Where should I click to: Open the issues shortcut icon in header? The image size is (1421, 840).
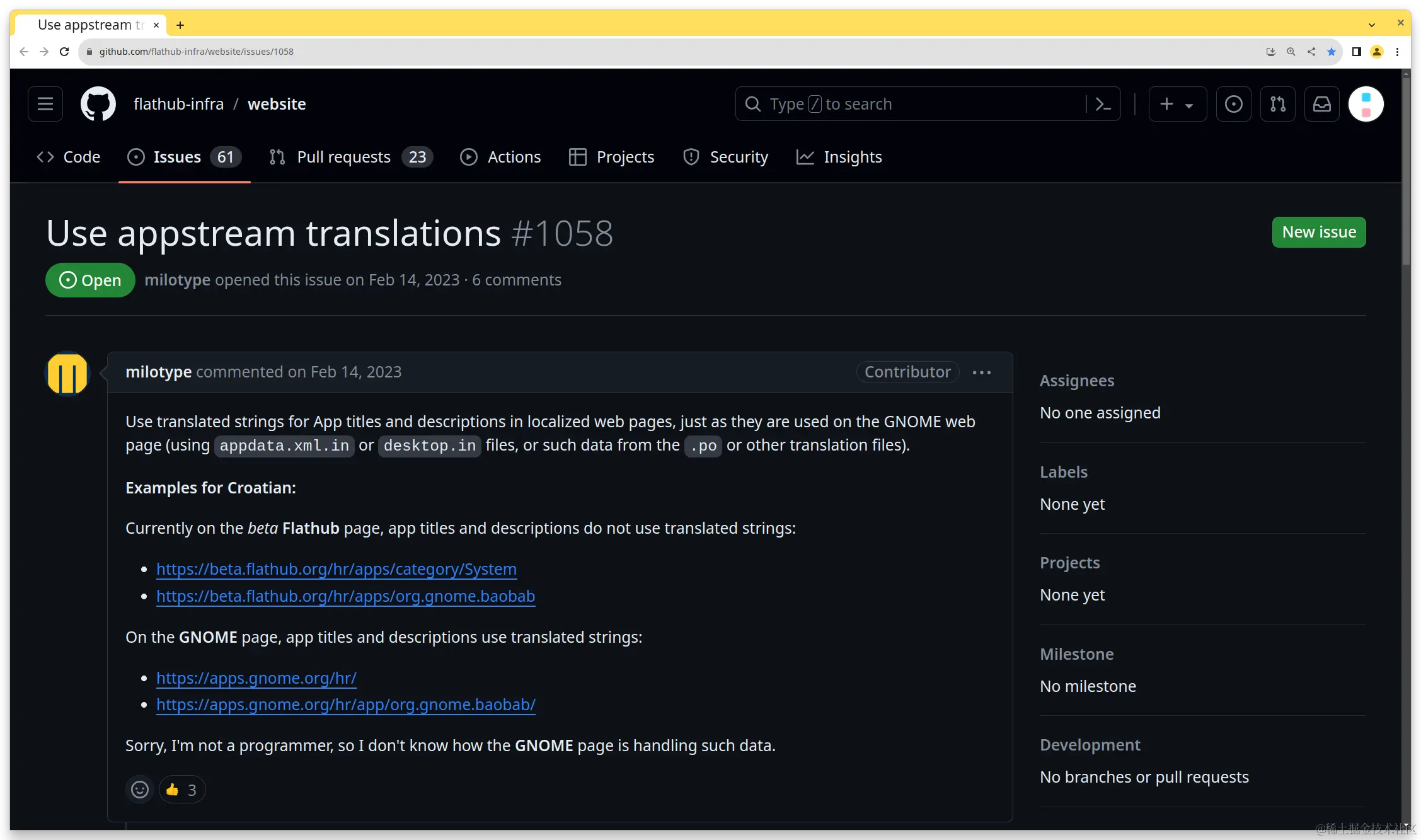1233,104
